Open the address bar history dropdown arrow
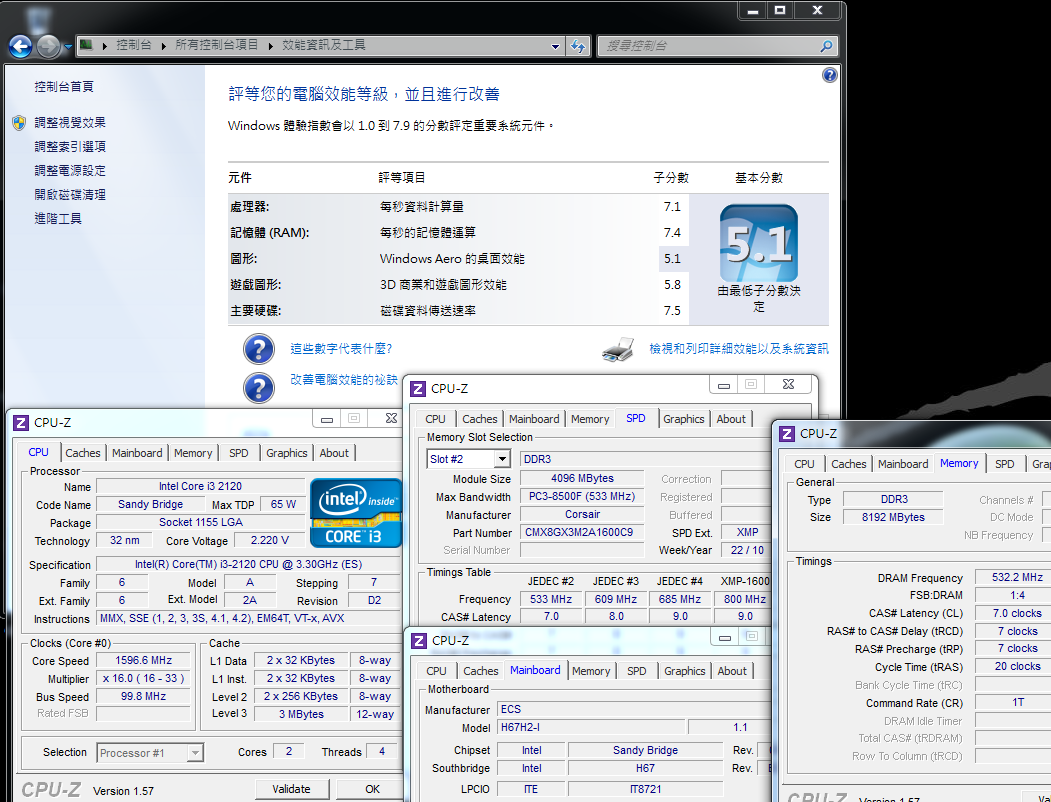This screenshot has height=802, width=1051. tap(556, 46)
